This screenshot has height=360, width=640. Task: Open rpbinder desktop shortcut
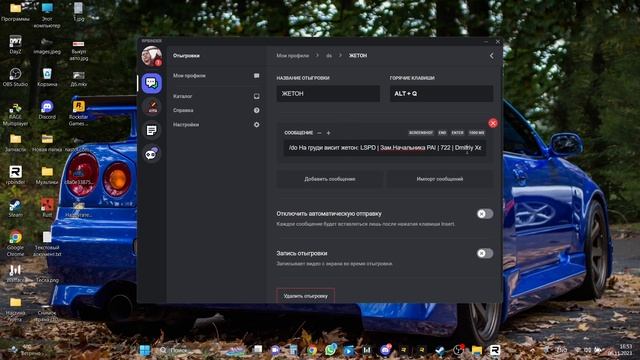pyautogui.click(x=15, y=176)
